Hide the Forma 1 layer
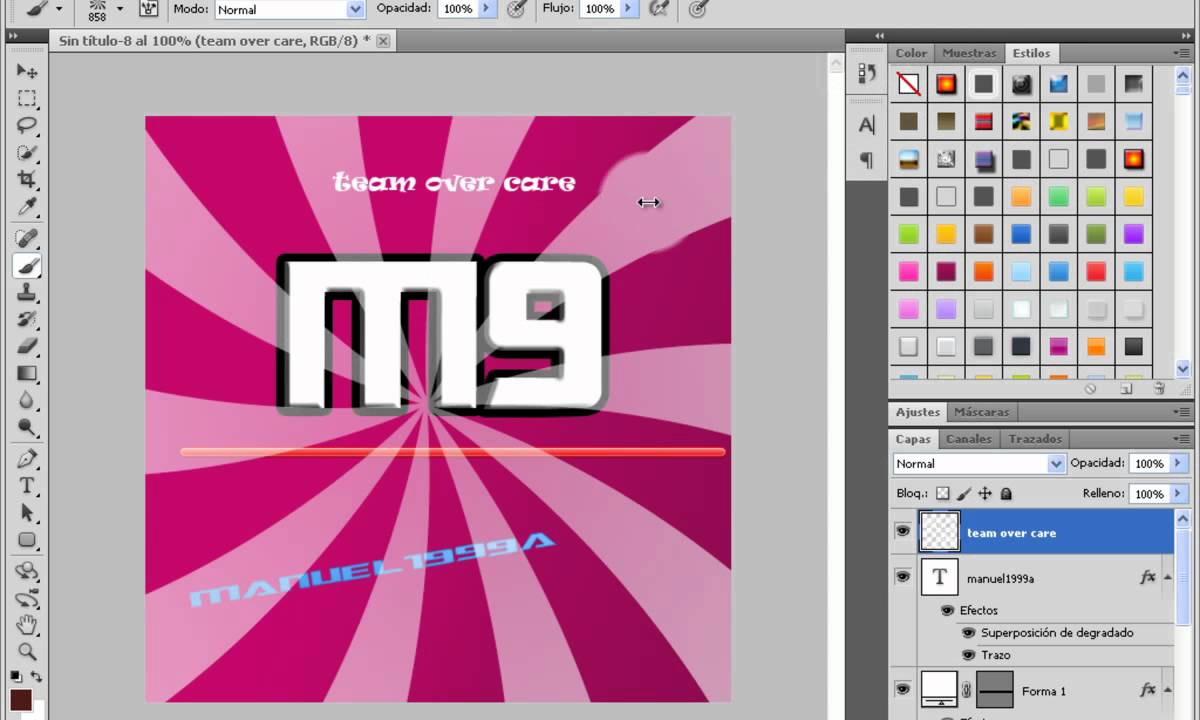1200x720 pixels. pyautogui.click(x=902, y=689)
